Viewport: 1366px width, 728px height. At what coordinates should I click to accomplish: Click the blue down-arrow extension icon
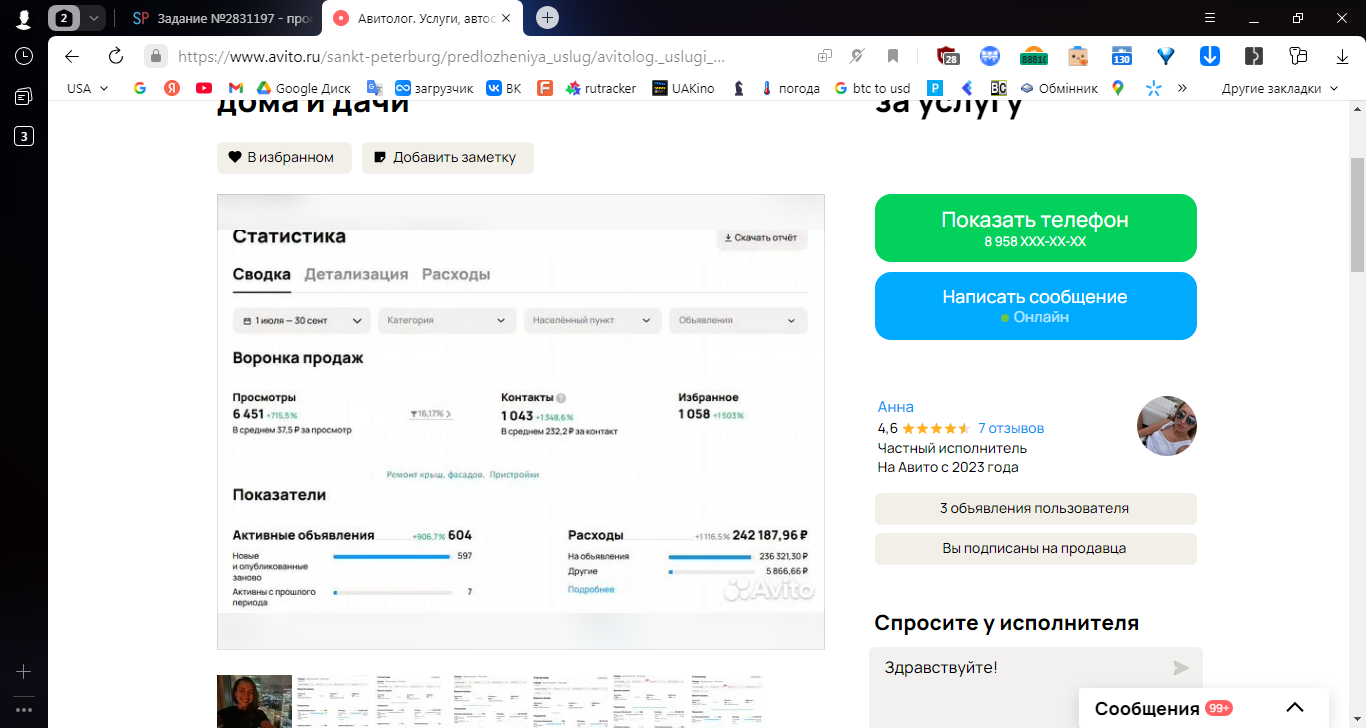[x=1209, y=56]
